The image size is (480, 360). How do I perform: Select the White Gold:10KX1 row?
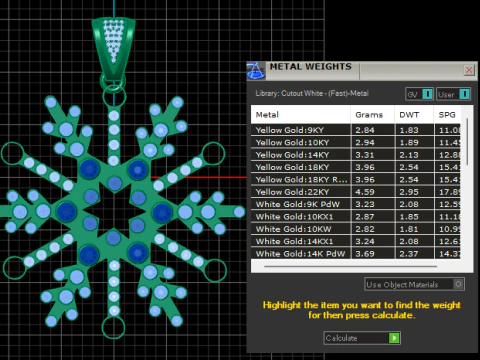(356, 216)
